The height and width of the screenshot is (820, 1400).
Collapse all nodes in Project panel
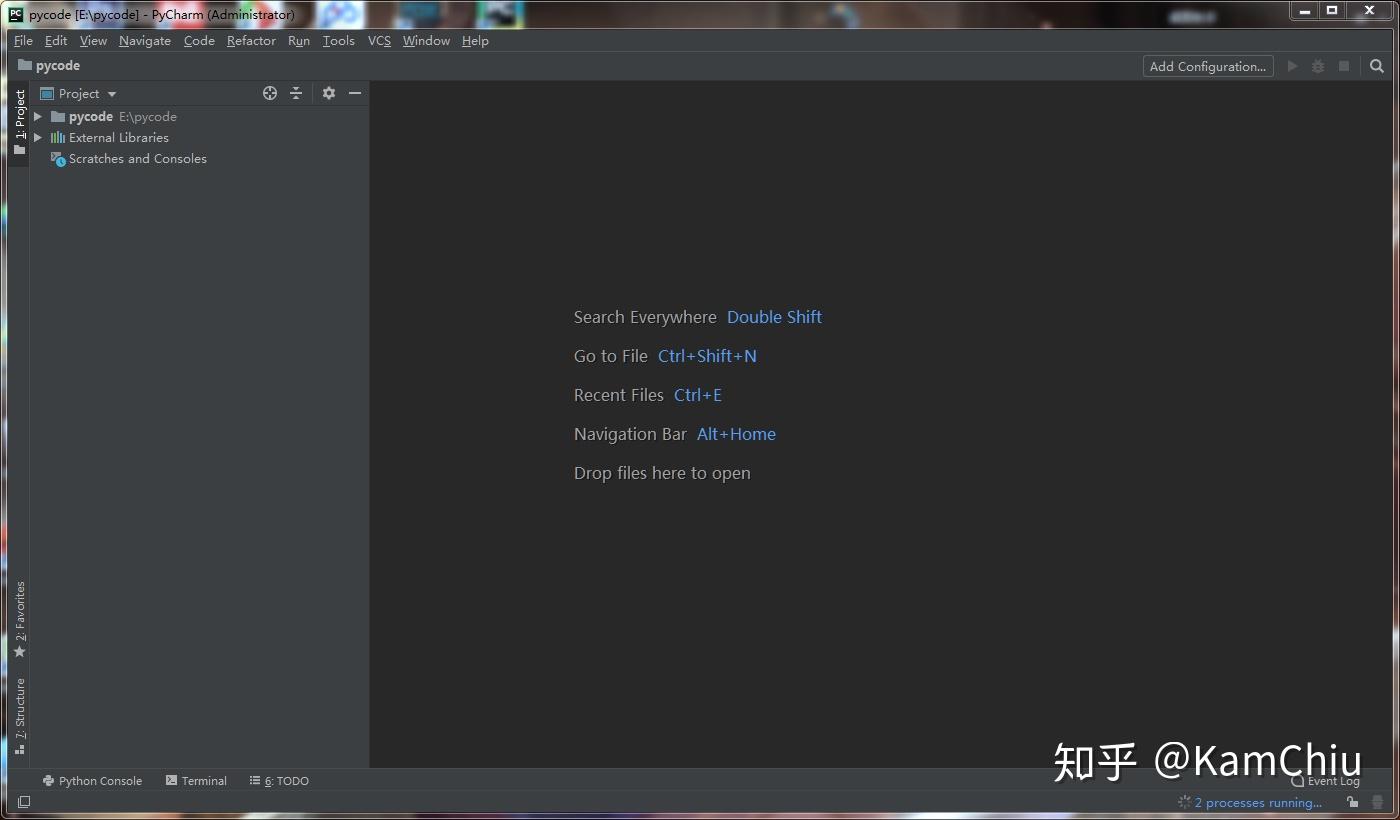(296, 93)
